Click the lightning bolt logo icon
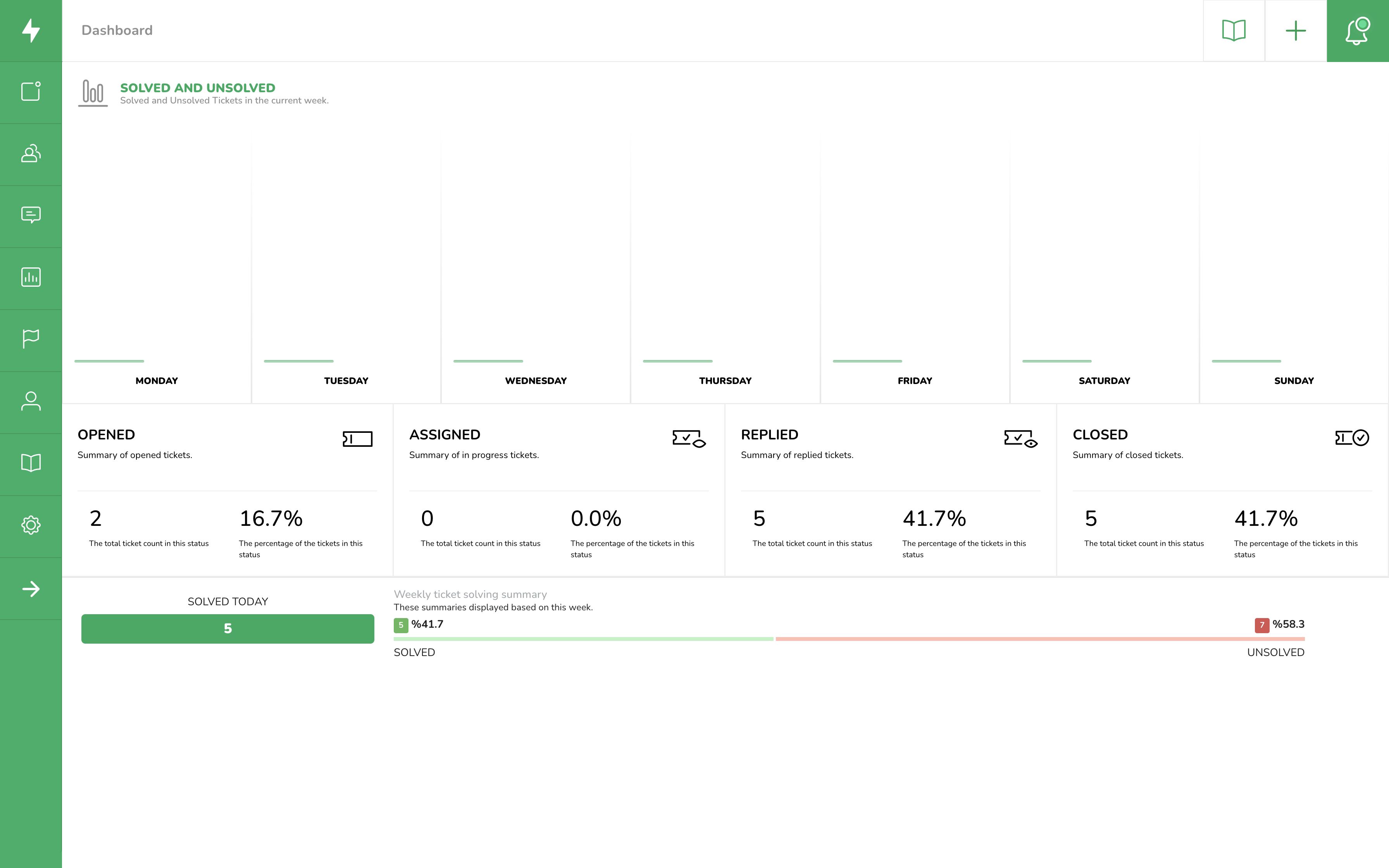The image size is (1389, 868). click(x=31, y=31)
